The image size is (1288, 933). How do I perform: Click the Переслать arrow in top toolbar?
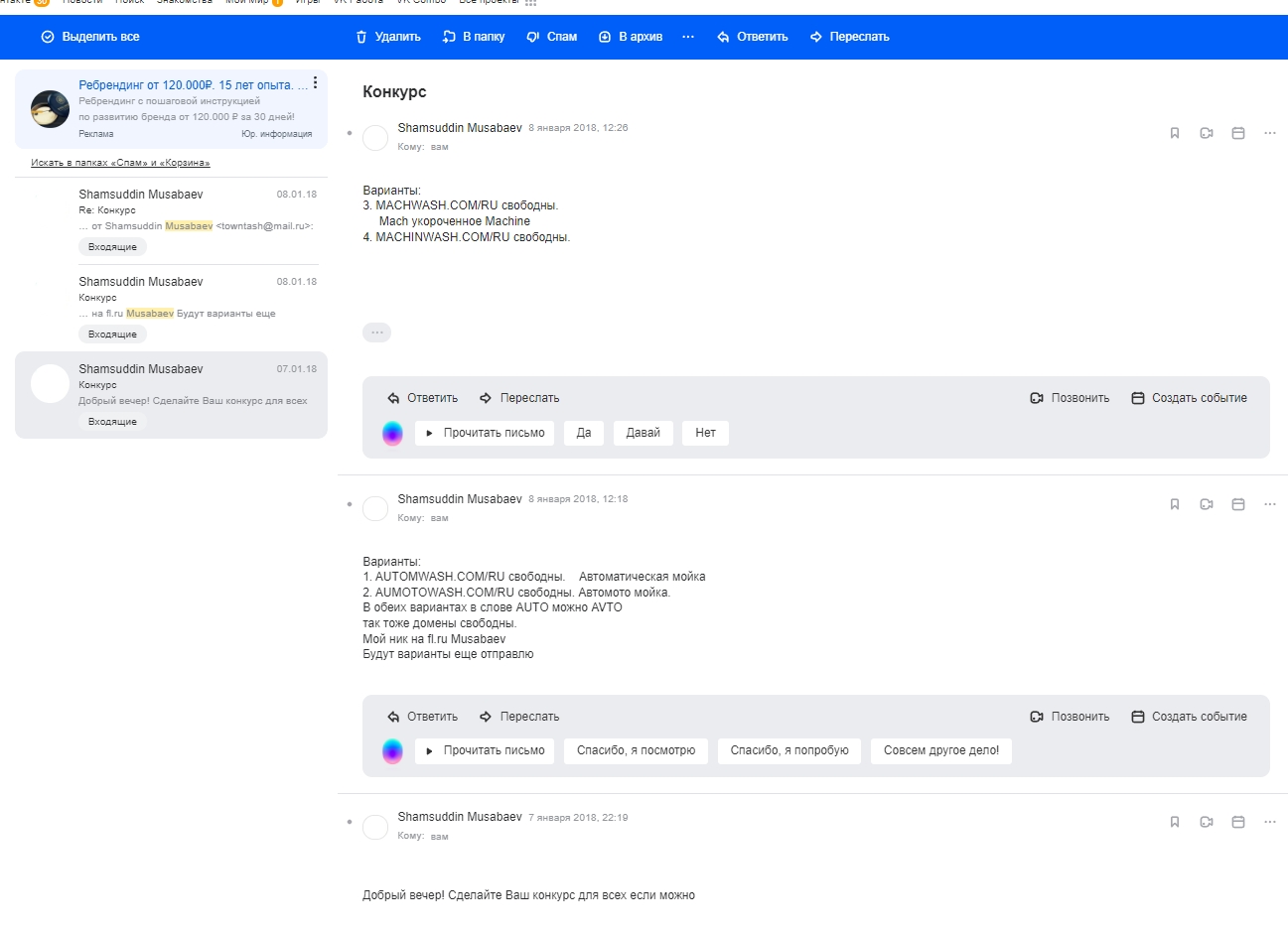(816, 37)
